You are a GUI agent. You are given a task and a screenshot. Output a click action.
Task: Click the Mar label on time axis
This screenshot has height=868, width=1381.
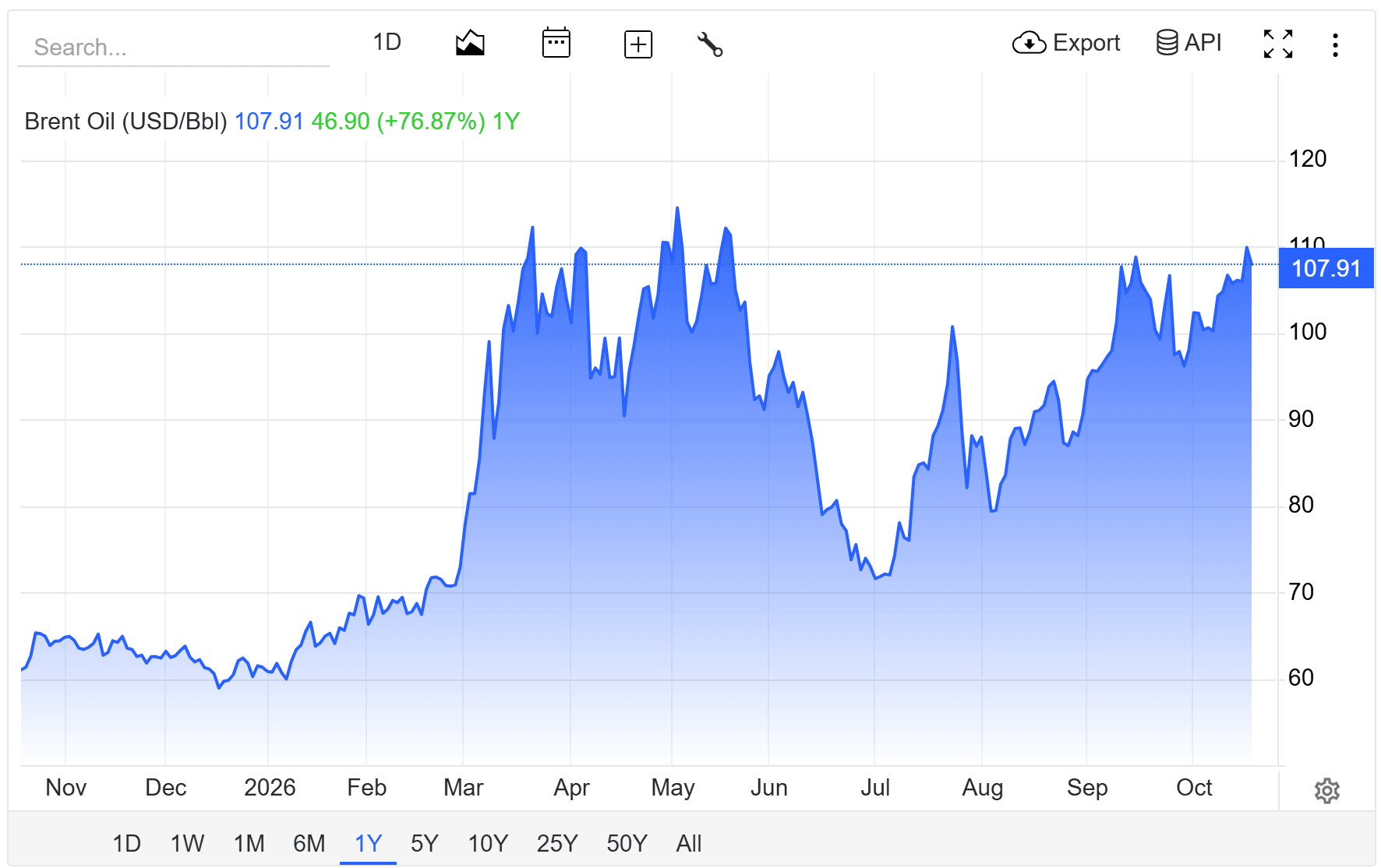[463, 788]
